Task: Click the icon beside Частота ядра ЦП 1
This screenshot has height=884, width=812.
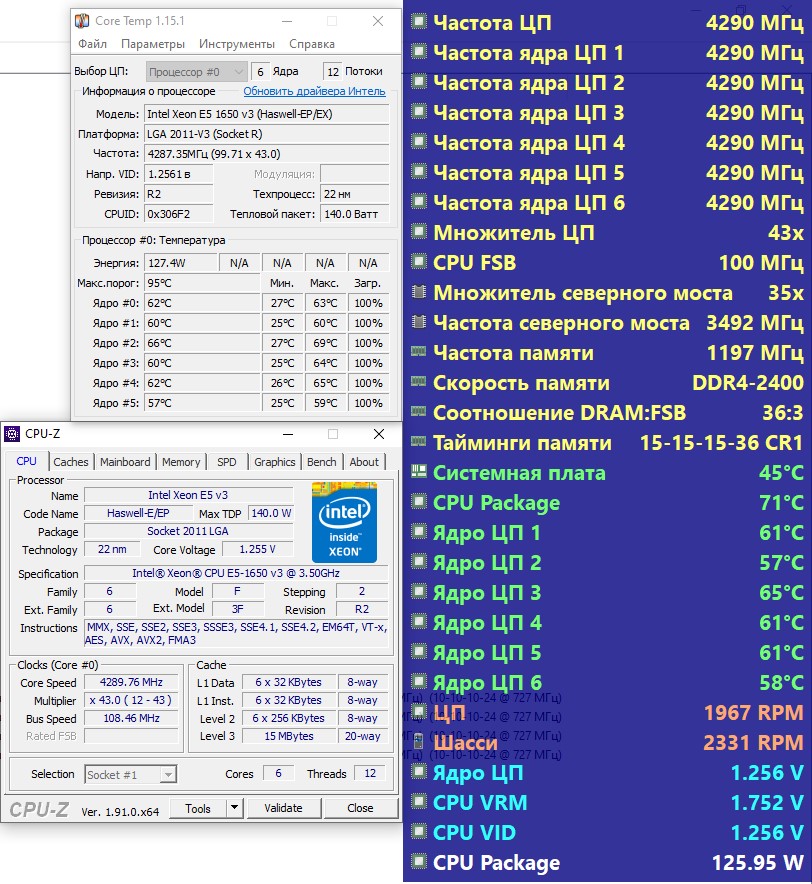Action: [x=418, y=52]
